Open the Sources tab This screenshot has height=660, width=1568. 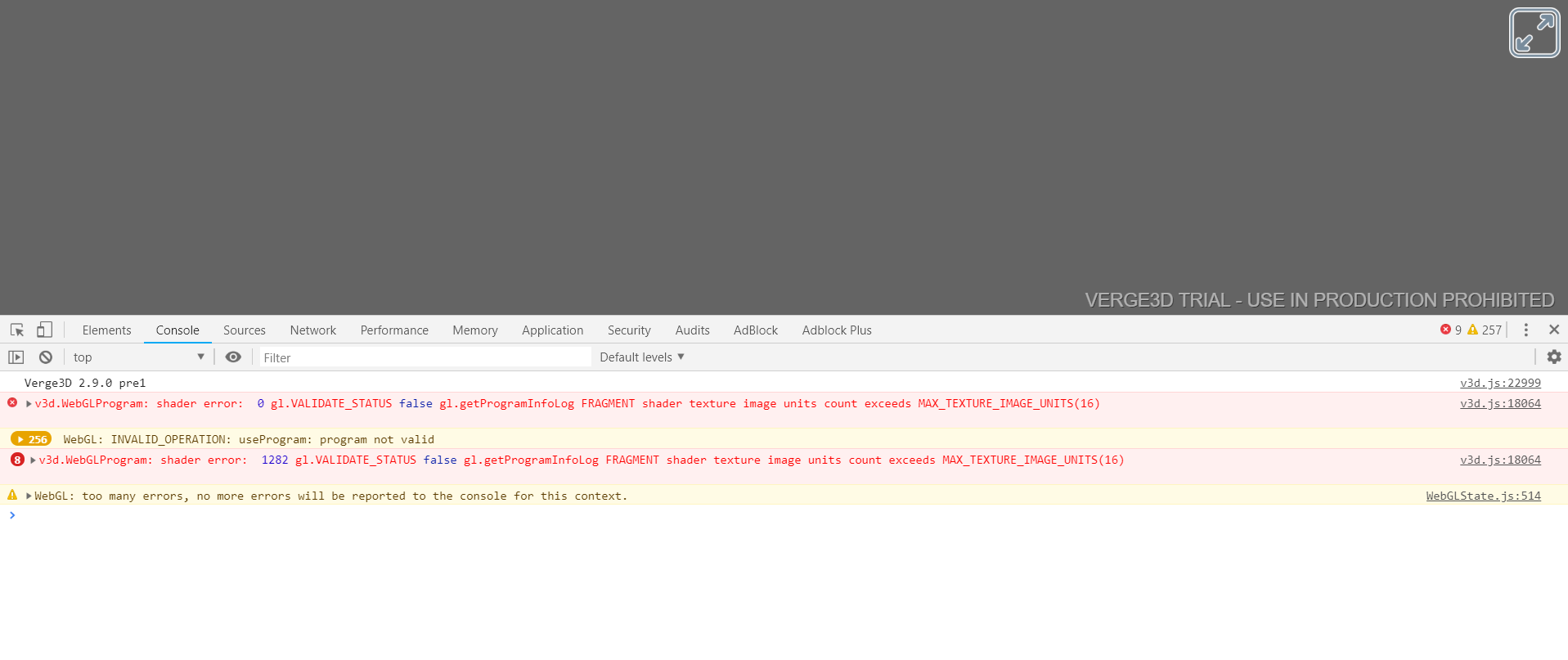(245, 330)
